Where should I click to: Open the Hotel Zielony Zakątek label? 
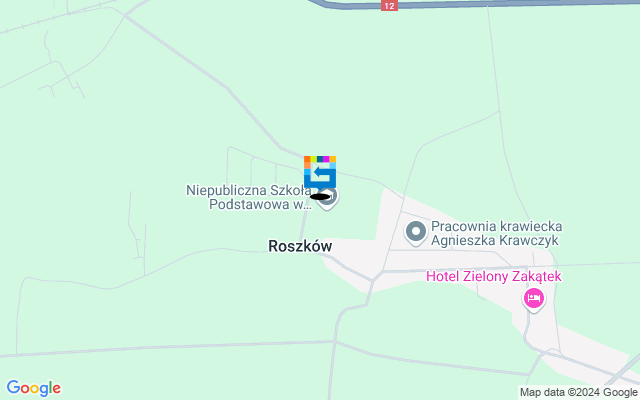(x=494, y=276)
